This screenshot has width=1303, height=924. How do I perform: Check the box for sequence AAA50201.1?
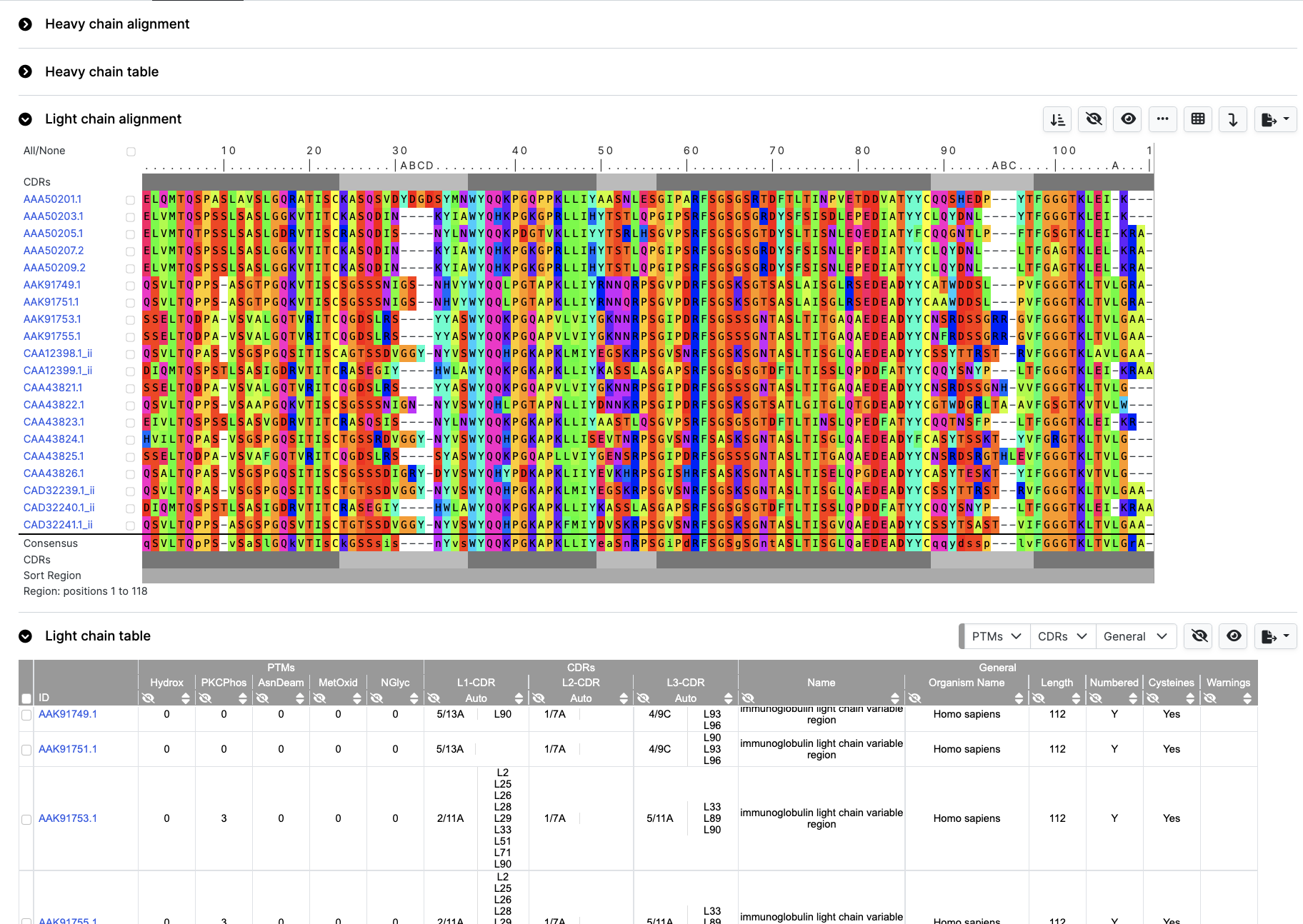[130, 200]
